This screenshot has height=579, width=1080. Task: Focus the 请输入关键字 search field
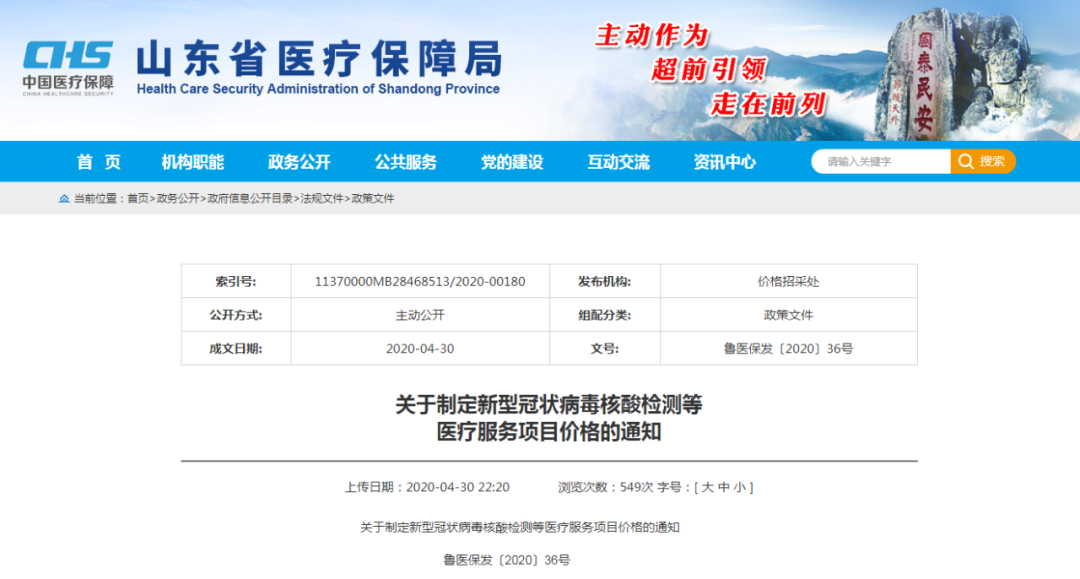pyautogui.click(x=880, y=162)
